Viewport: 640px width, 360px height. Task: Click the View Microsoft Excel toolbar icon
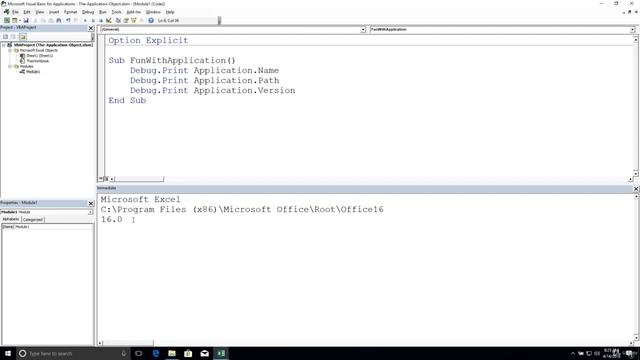(7, 20)
